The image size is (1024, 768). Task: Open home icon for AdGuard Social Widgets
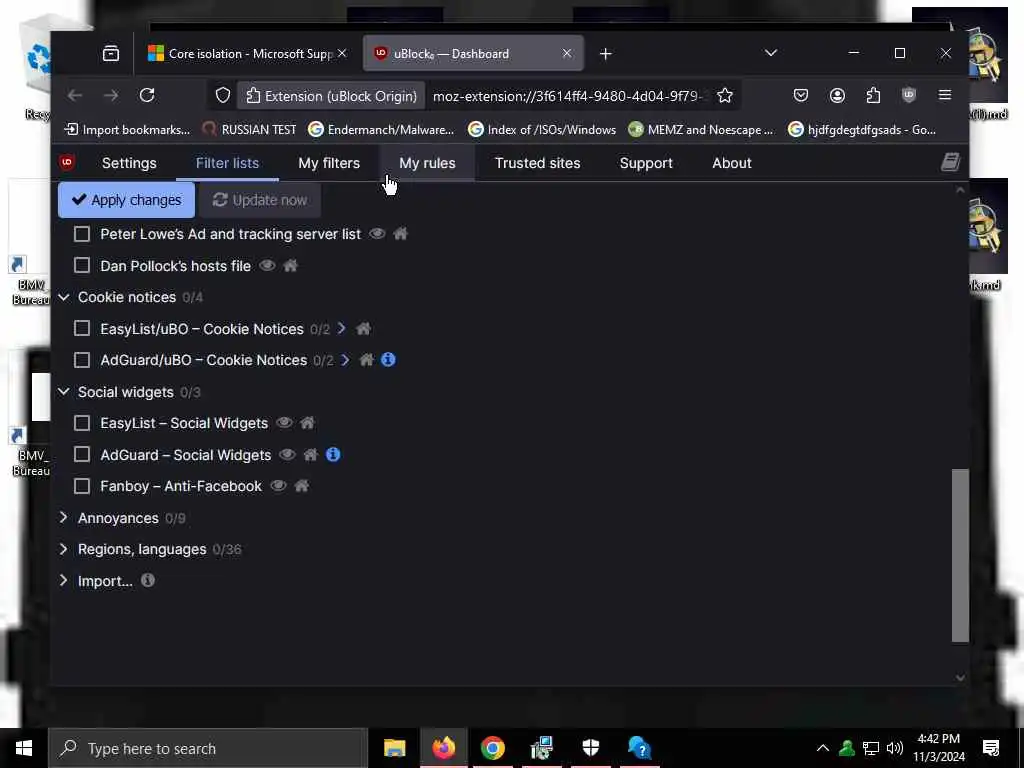tap(311, 455)
